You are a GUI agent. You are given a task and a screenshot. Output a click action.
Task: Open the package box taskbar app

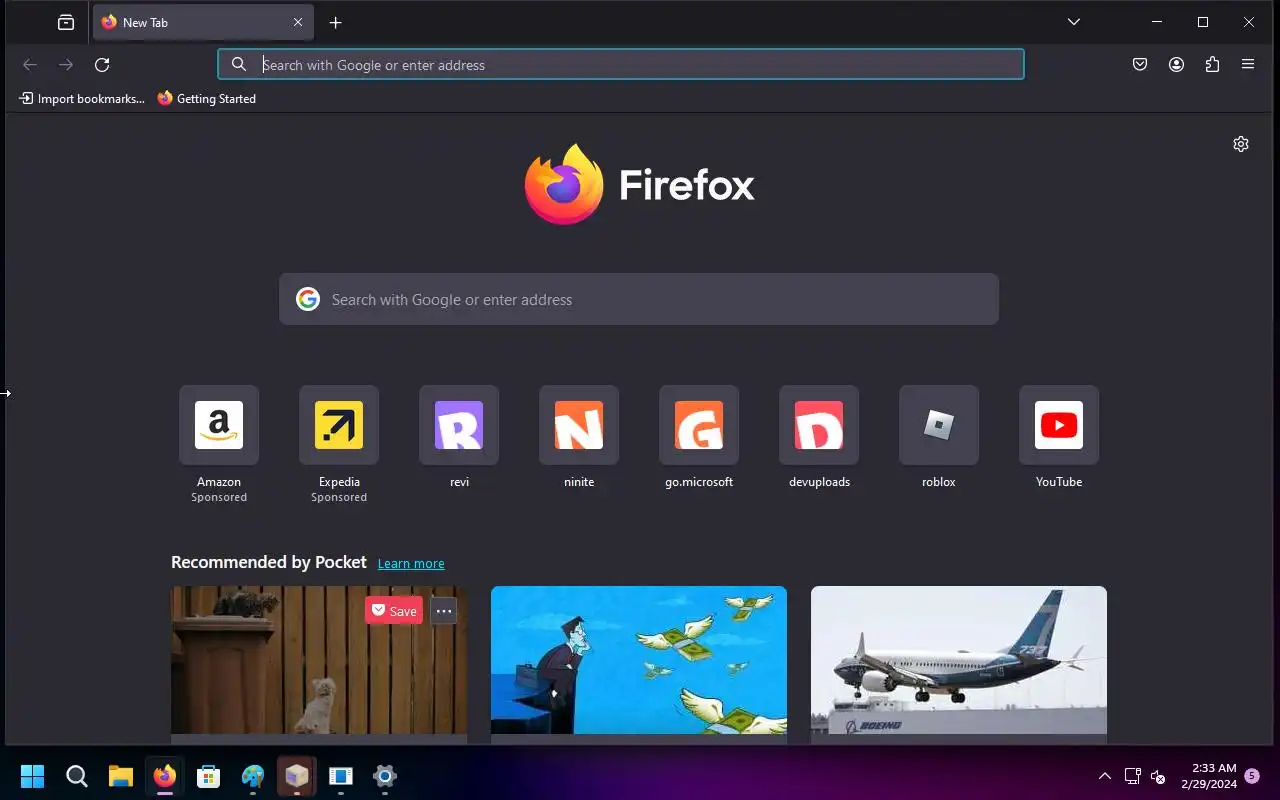coord(297,776)
